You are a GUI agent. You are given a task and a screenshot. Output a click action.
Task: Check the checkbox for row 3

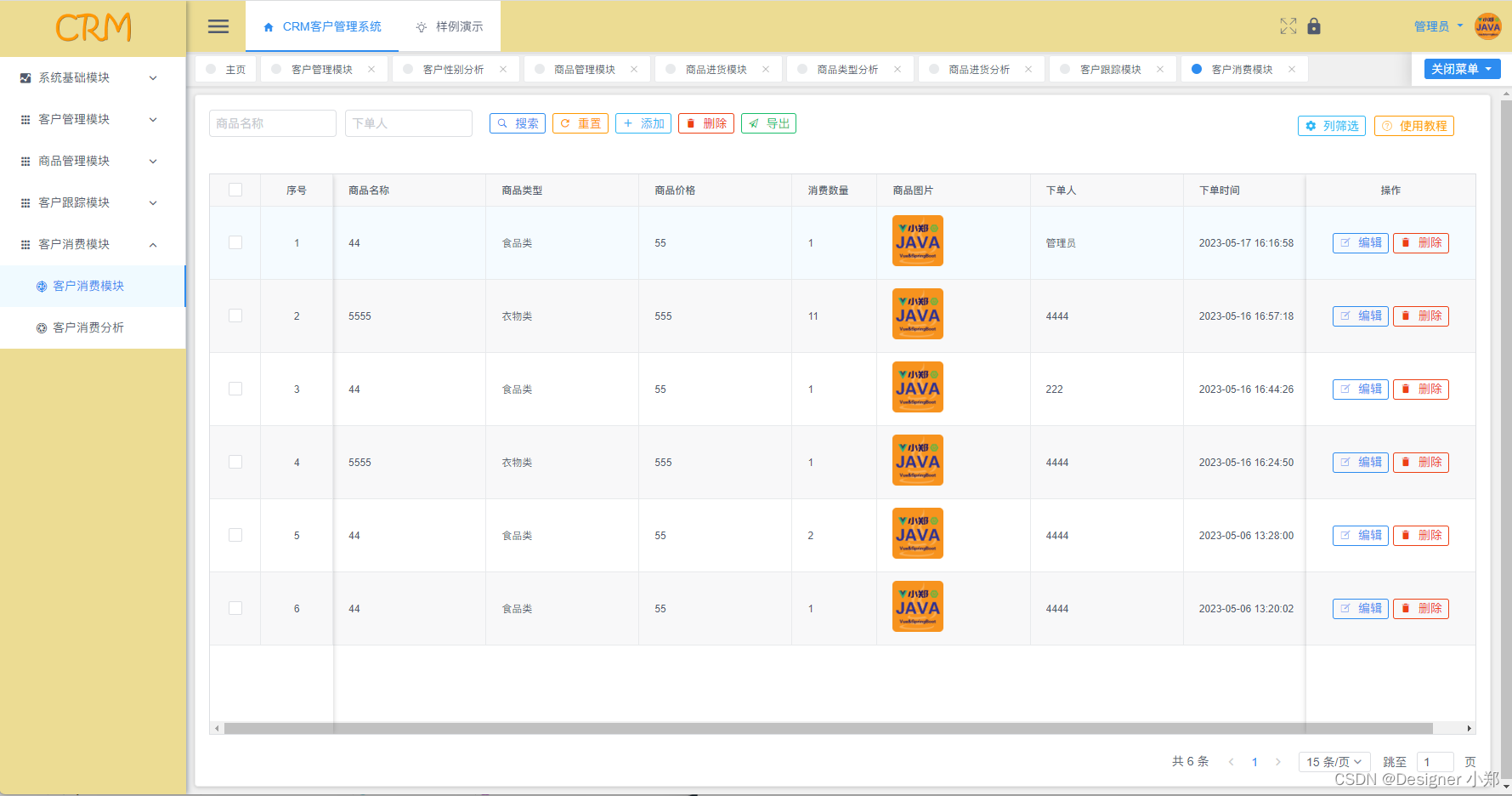(235, 389)
